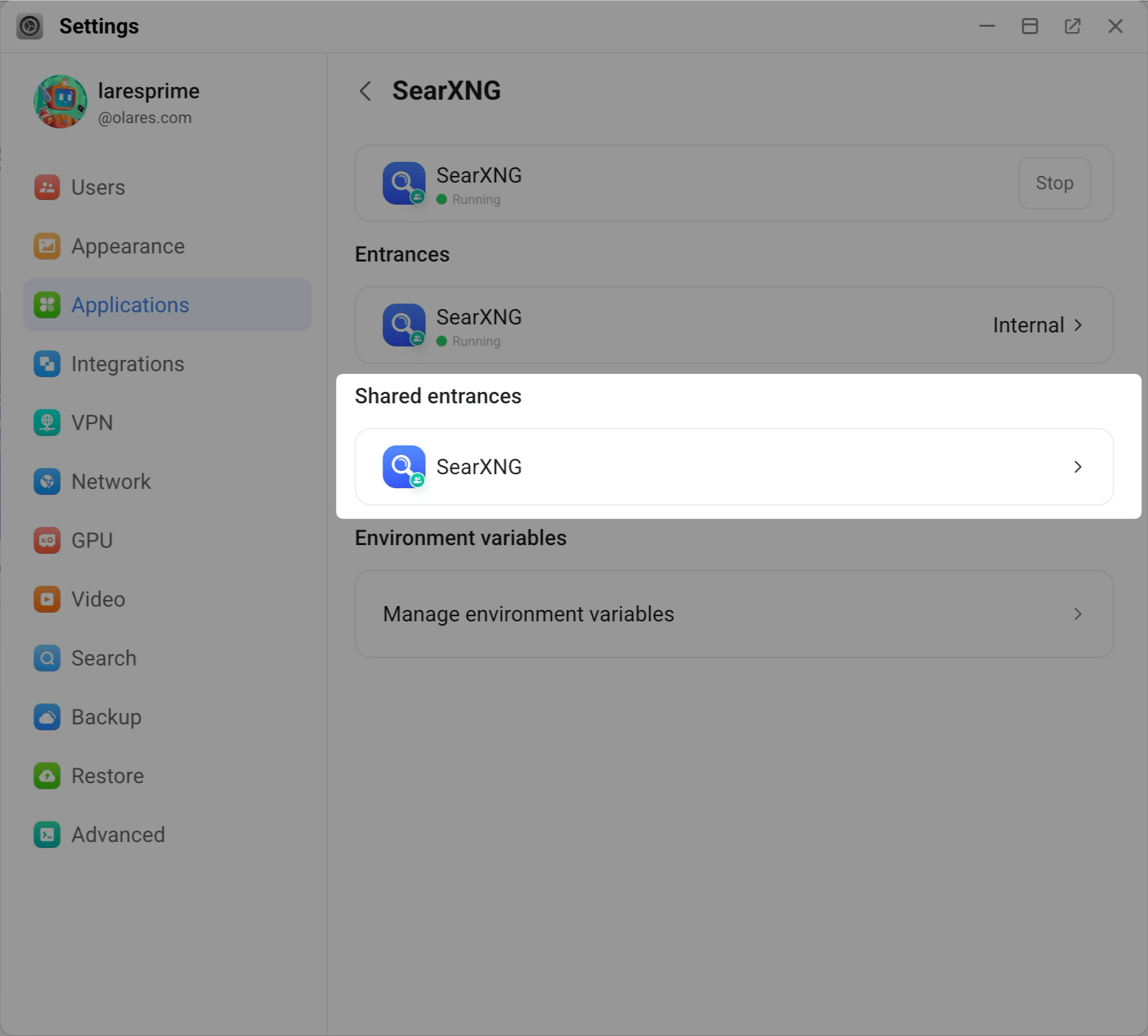Click the SearXNG icon under Shared entrances
This screenshot has width=1148, height=1036.
click(x=404, y=467)
